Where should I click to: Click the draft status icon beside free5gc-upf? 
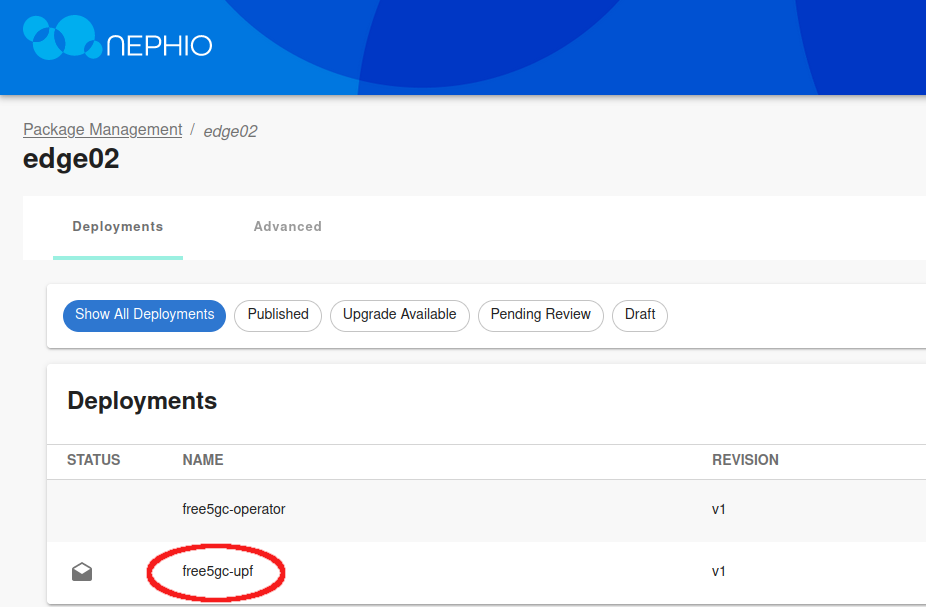click(x=81, y=571)
